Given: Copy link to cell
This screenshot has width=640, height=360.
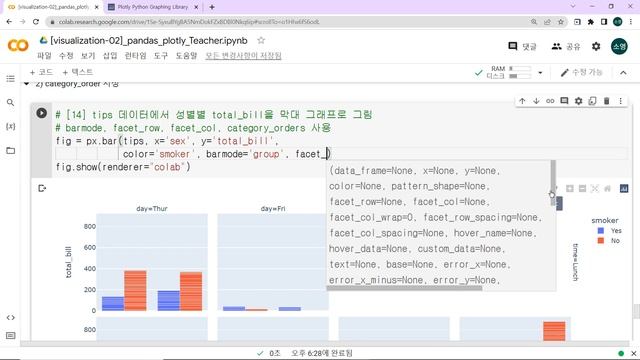Looking at the screenshot, I should (x=550, y=101).
